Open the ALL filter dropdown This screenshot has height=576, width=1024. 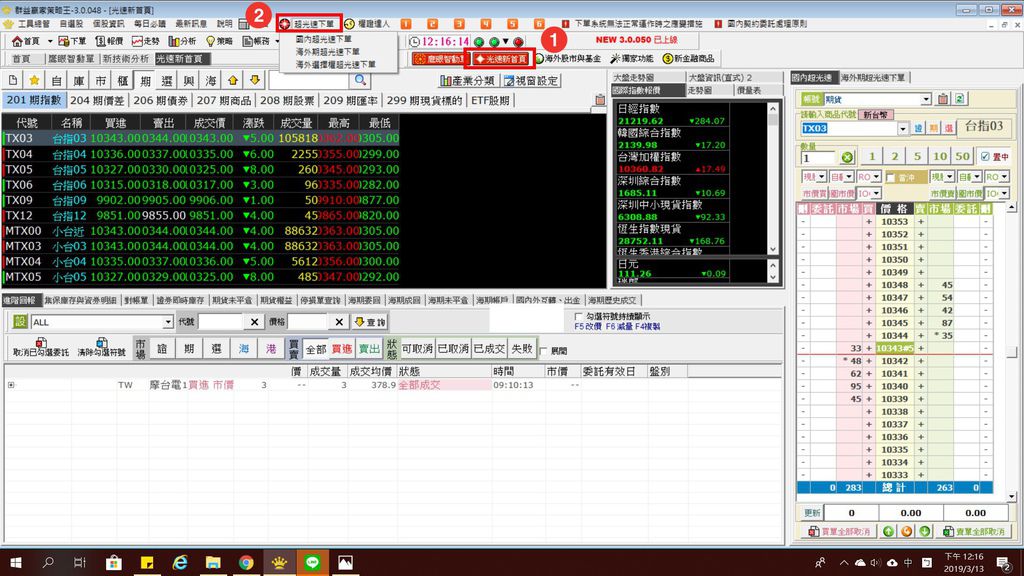pos(168,322)
